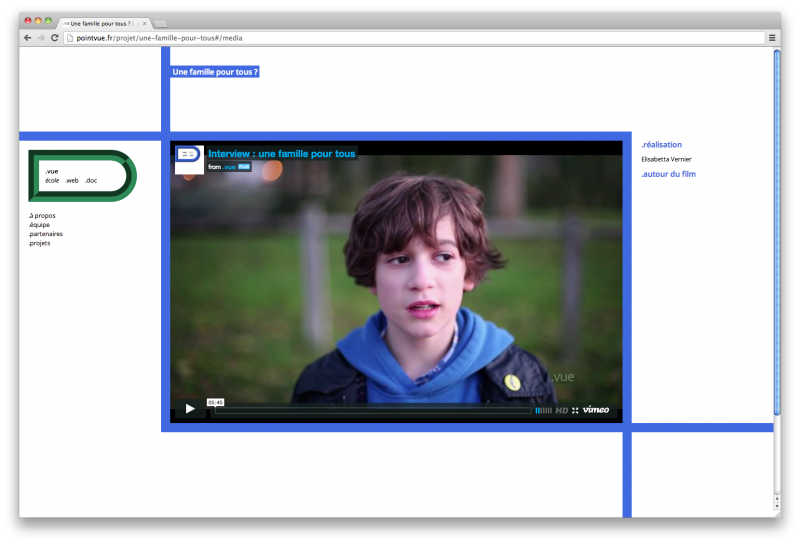Minimize the window with the yellow button
800x544 pixels.
[x=38, y=21]
